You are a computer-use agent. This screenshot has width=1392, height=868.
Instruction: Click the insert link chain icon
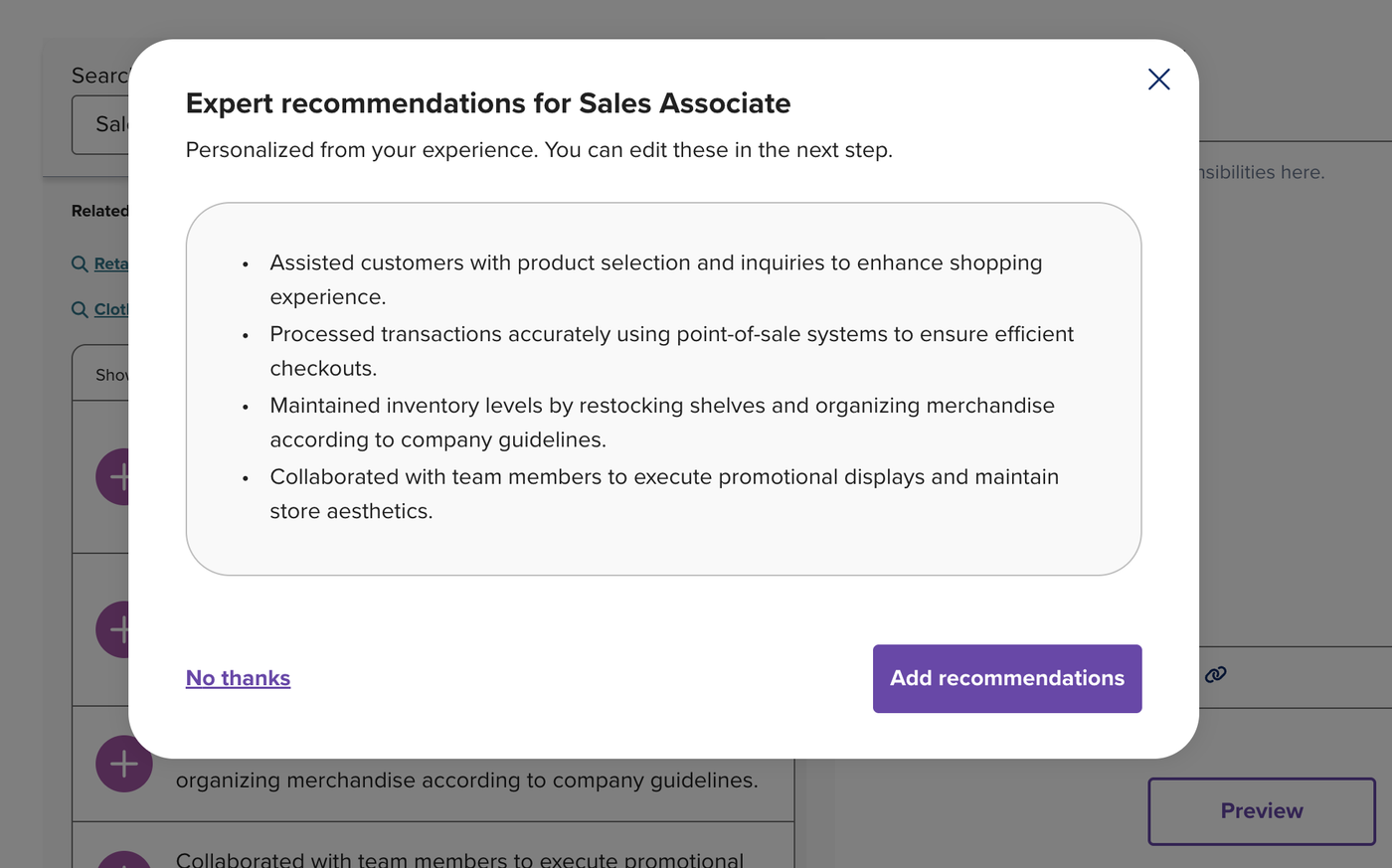tap(1215, 675)
